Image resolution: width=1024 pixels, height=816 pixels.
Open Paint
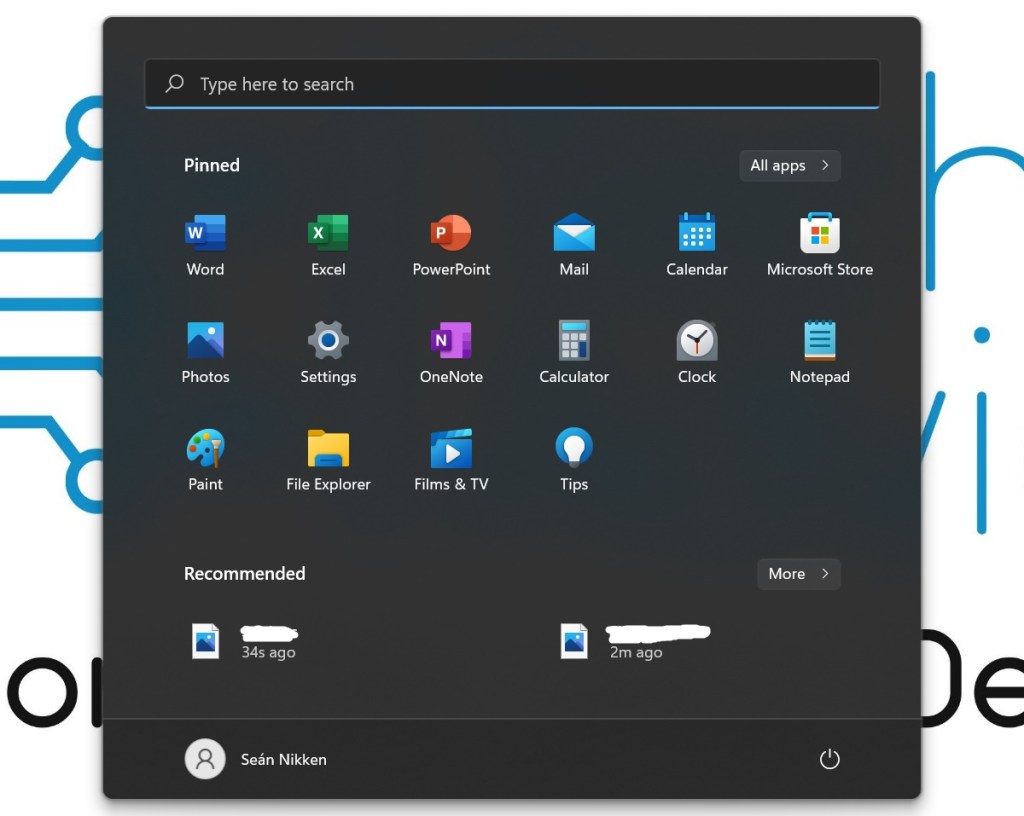click(204, 456)
